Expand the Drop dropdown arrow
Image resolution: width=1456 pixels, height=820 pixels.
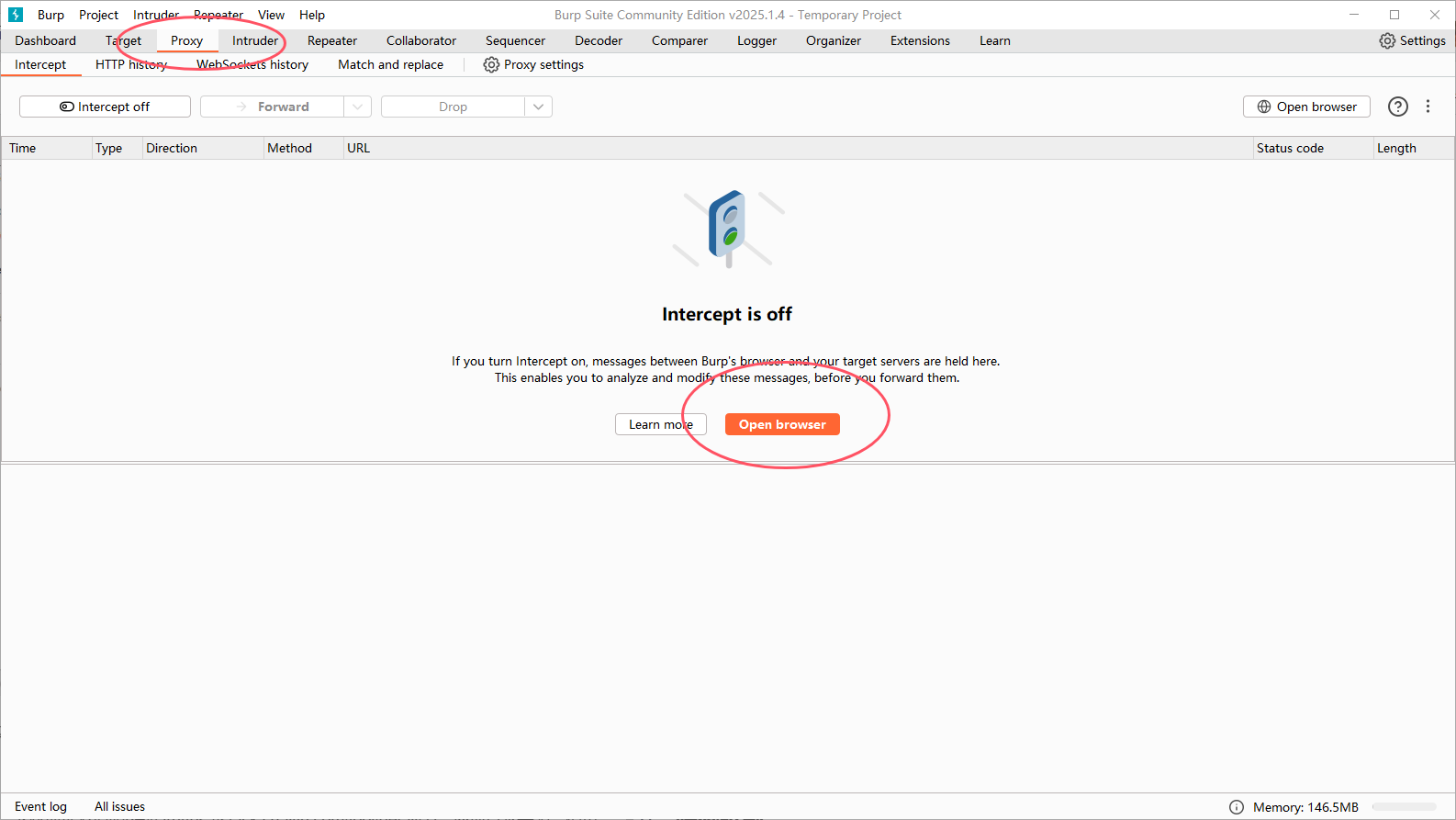pos(539,107)
